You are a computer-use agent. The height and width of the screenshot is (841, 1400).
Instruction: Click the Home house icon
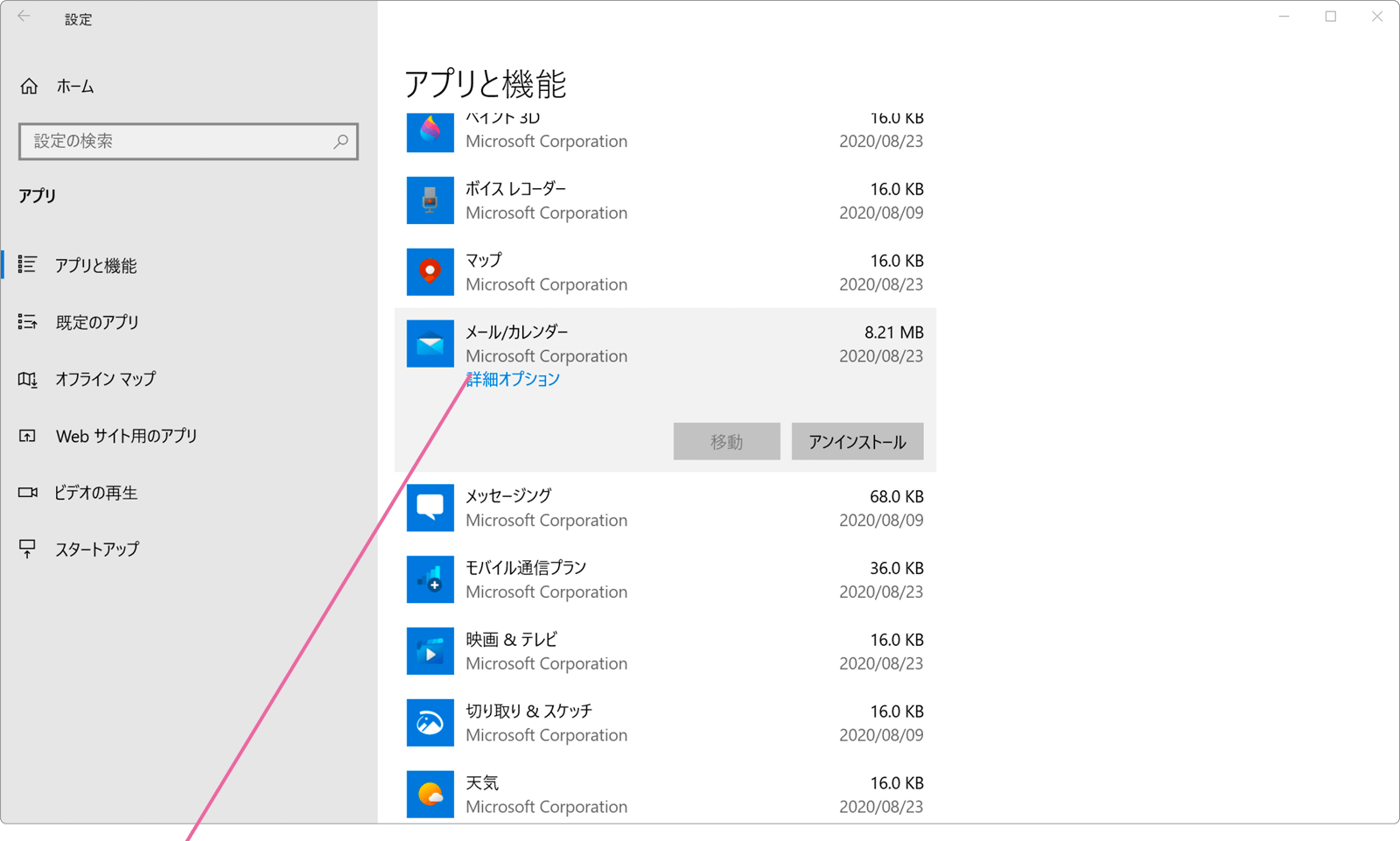(29, 86)
